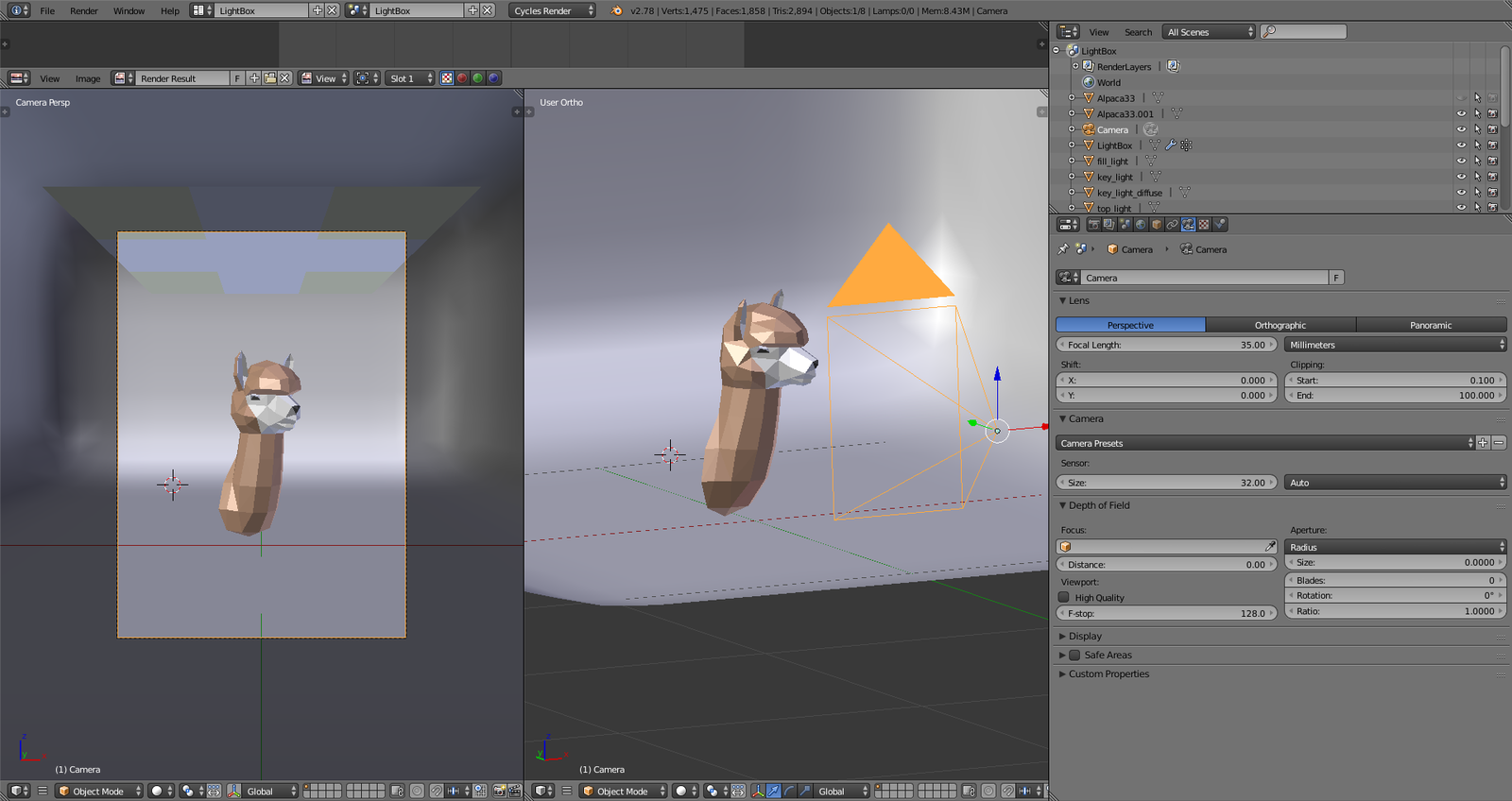Click the F-stop value field

(1166, 613)
